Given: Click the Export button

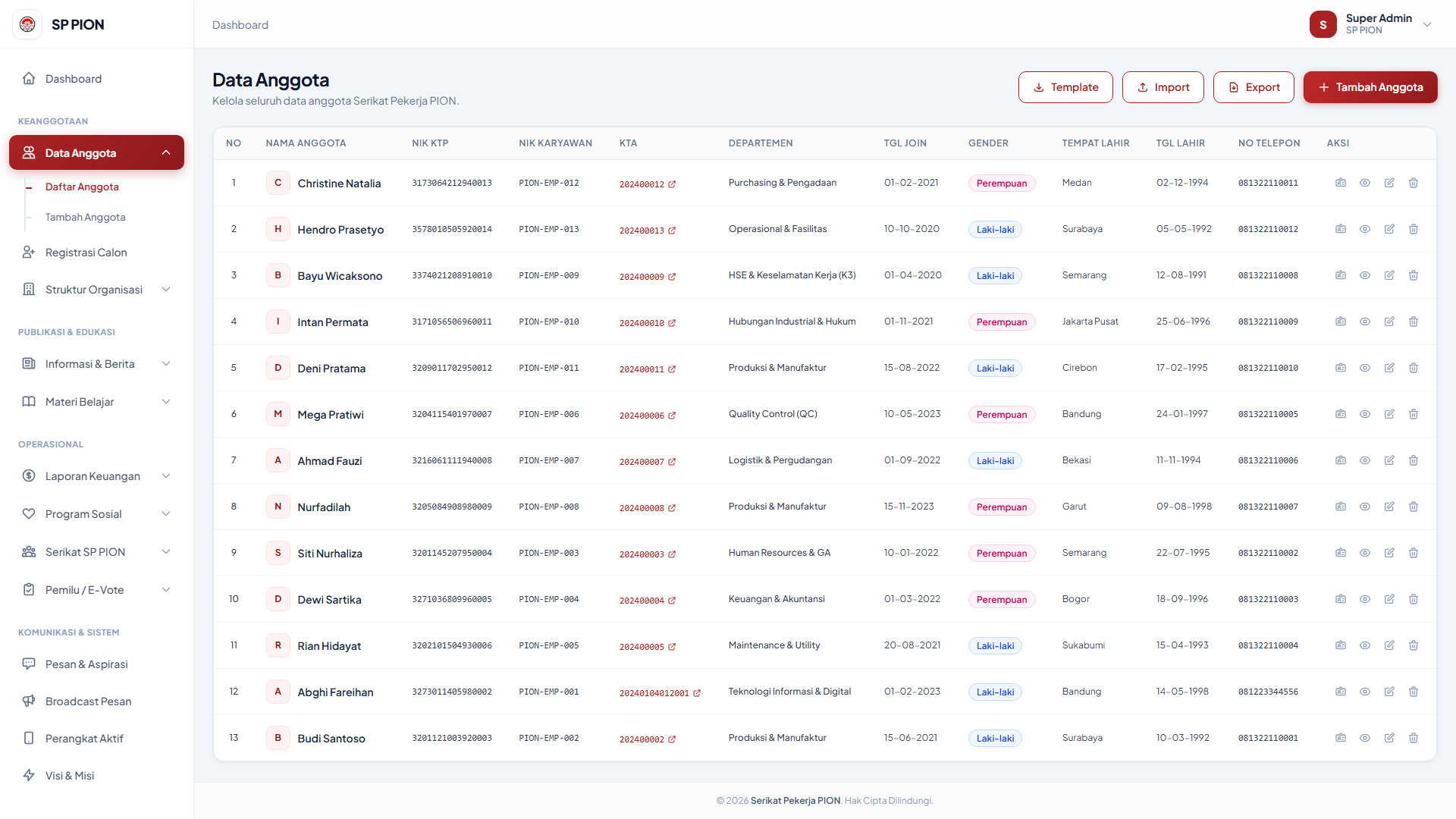Looking at the screenshot, I should click(1254, 87).
